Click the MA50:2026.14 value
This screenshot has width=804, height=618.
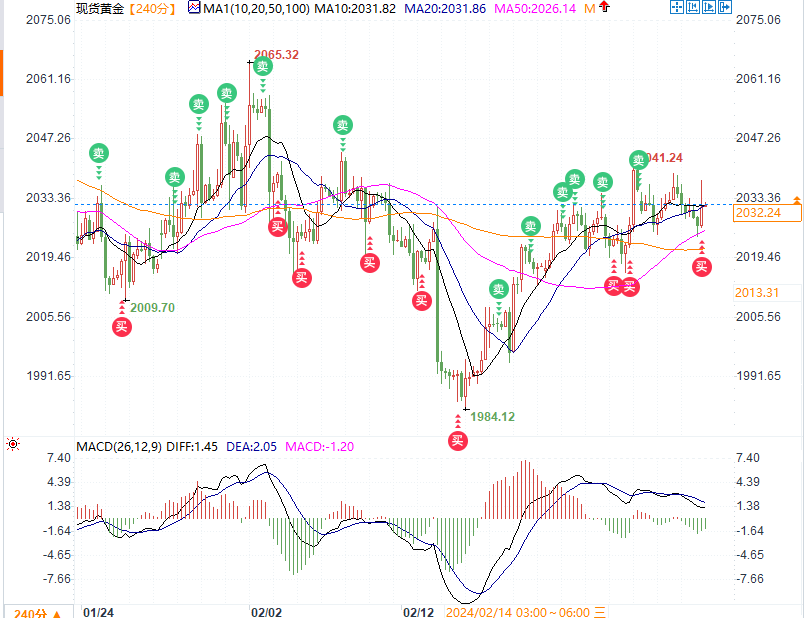535,8
